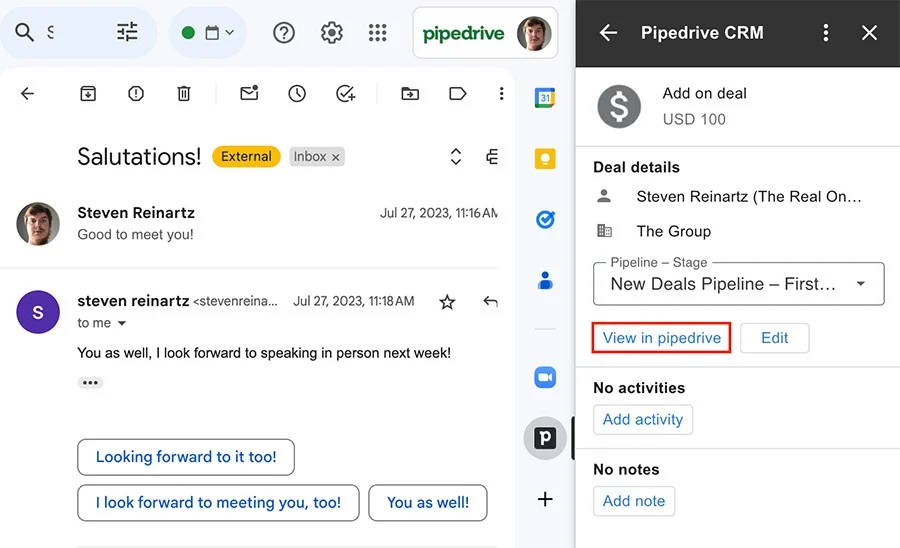Show trimmed content ellipsis
Screen dimensions: 900x548
pos(90,383)
